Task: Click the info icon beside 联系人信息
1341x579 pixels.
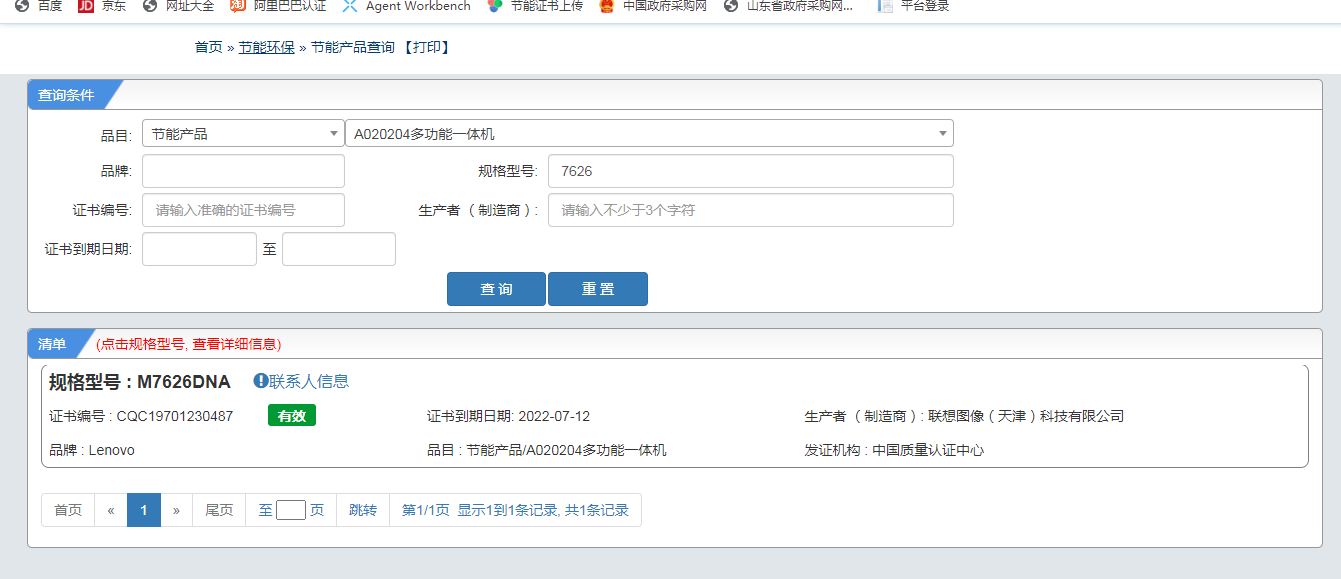Action: point(261,381)
